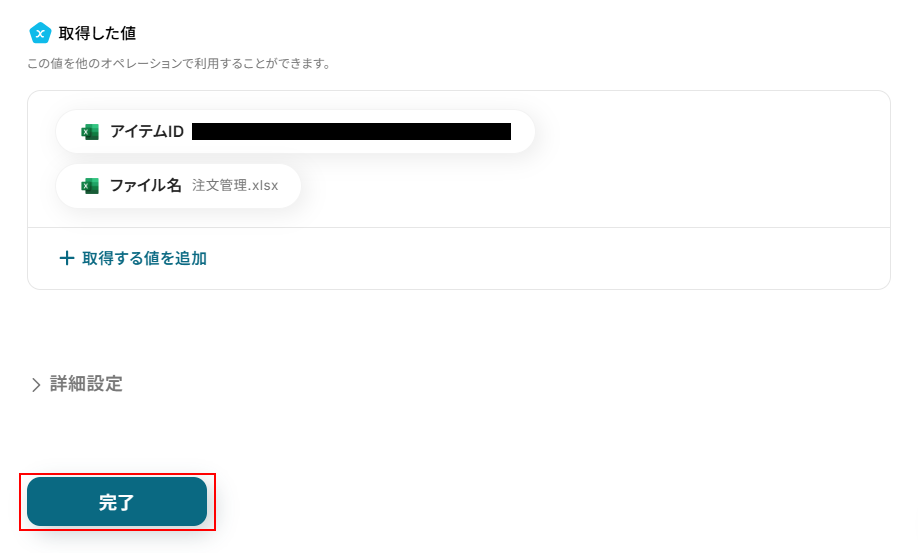Screen dimensions: 918x553
Task: Click the ファイル名 label text
Action: (146, 186)
